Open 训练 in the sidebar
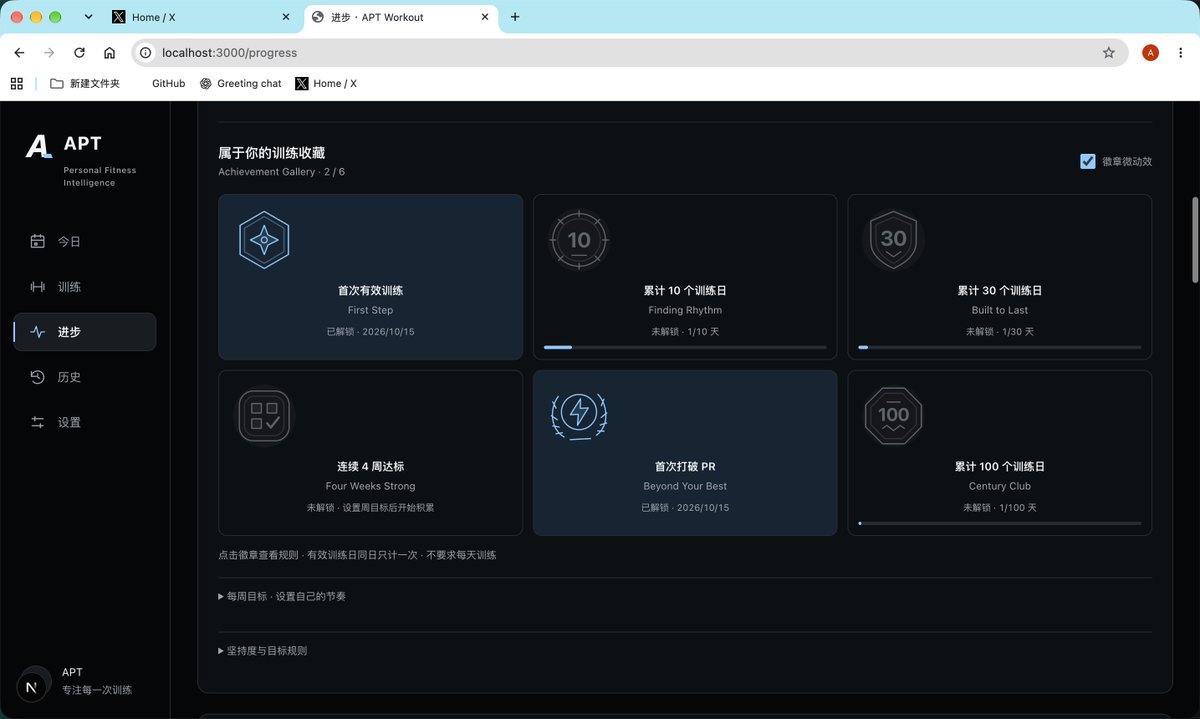The image size is (1200, 719). [85, 287]
